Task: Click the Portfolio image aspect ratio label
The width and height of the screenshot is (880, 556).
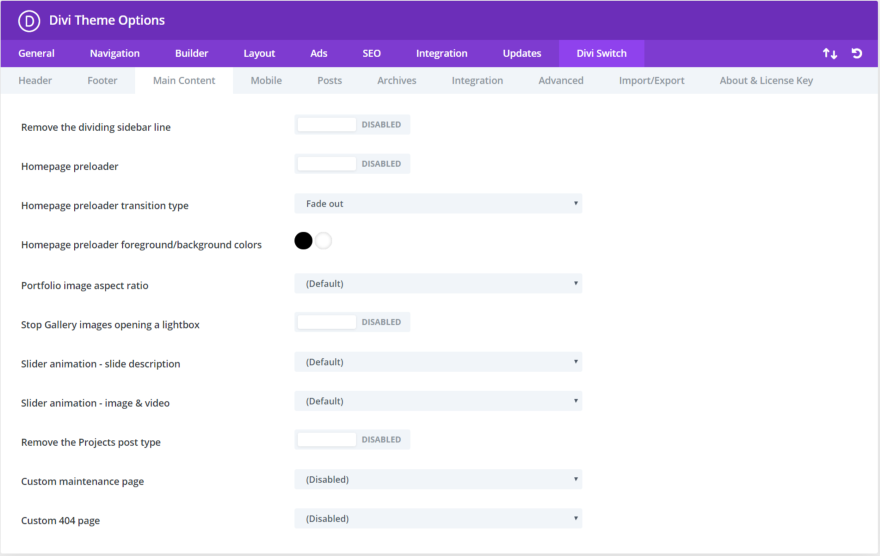Action: tap(85, 286)
